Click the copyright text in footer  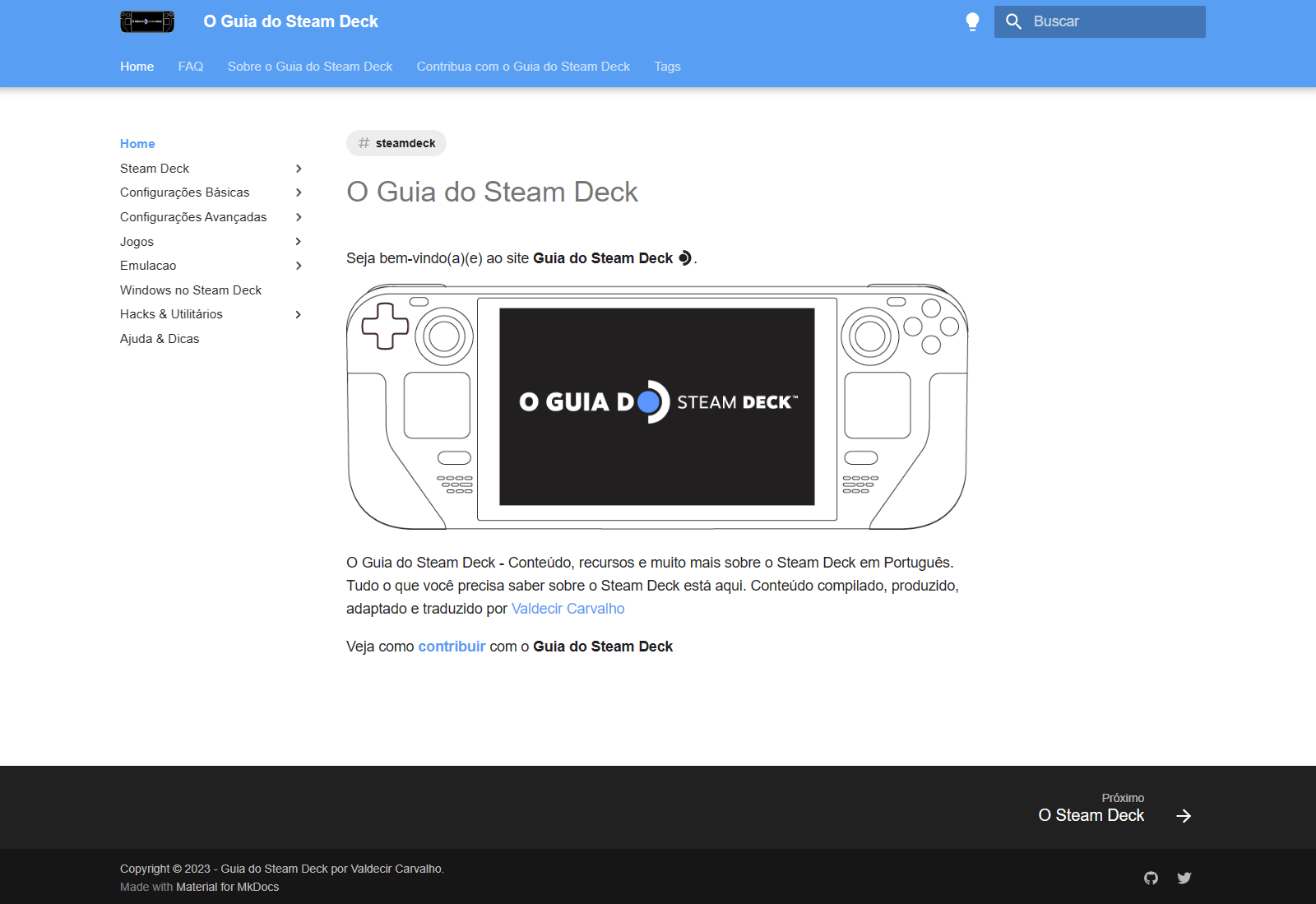[281, 869]
